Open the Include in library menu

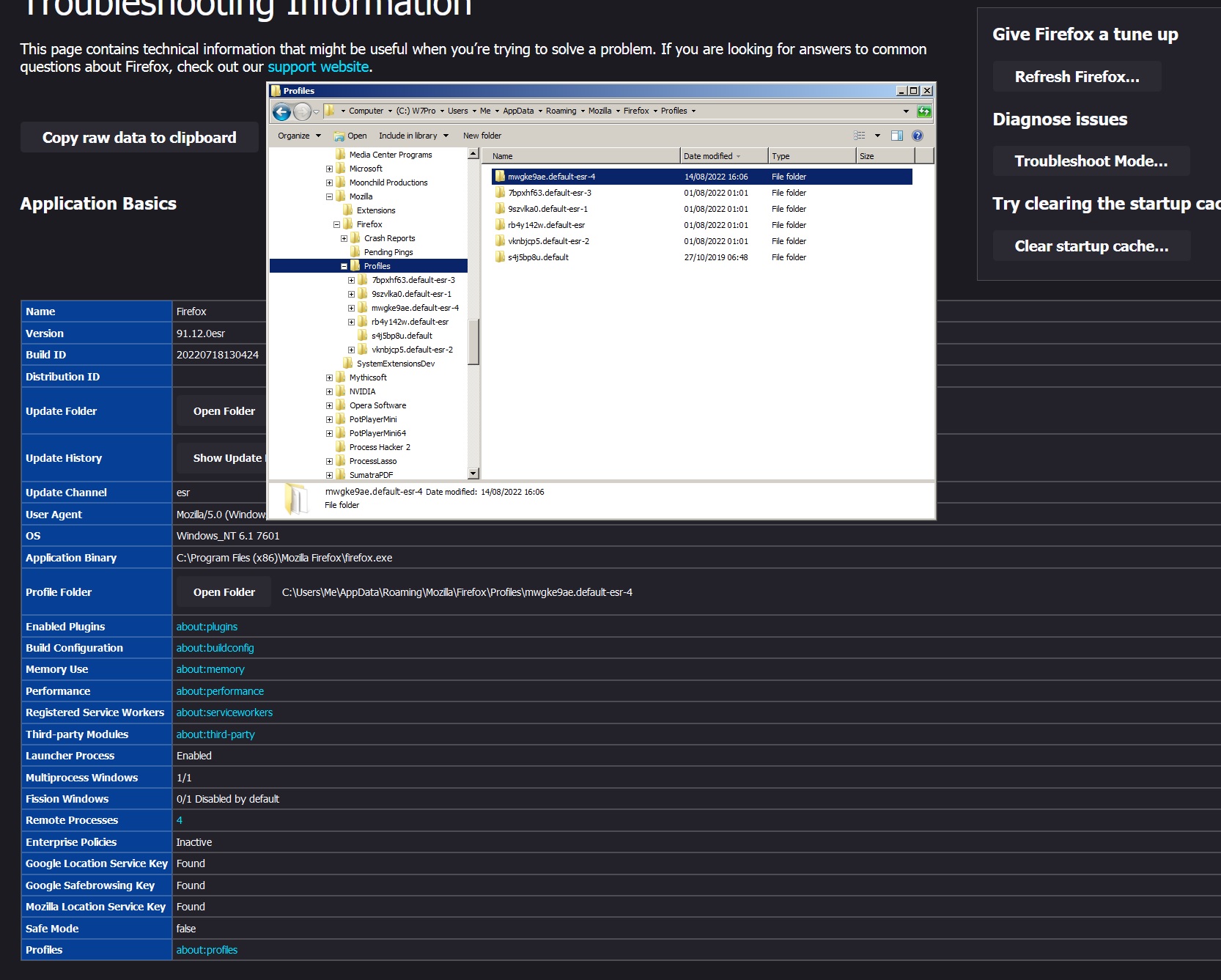coord(413,136)
